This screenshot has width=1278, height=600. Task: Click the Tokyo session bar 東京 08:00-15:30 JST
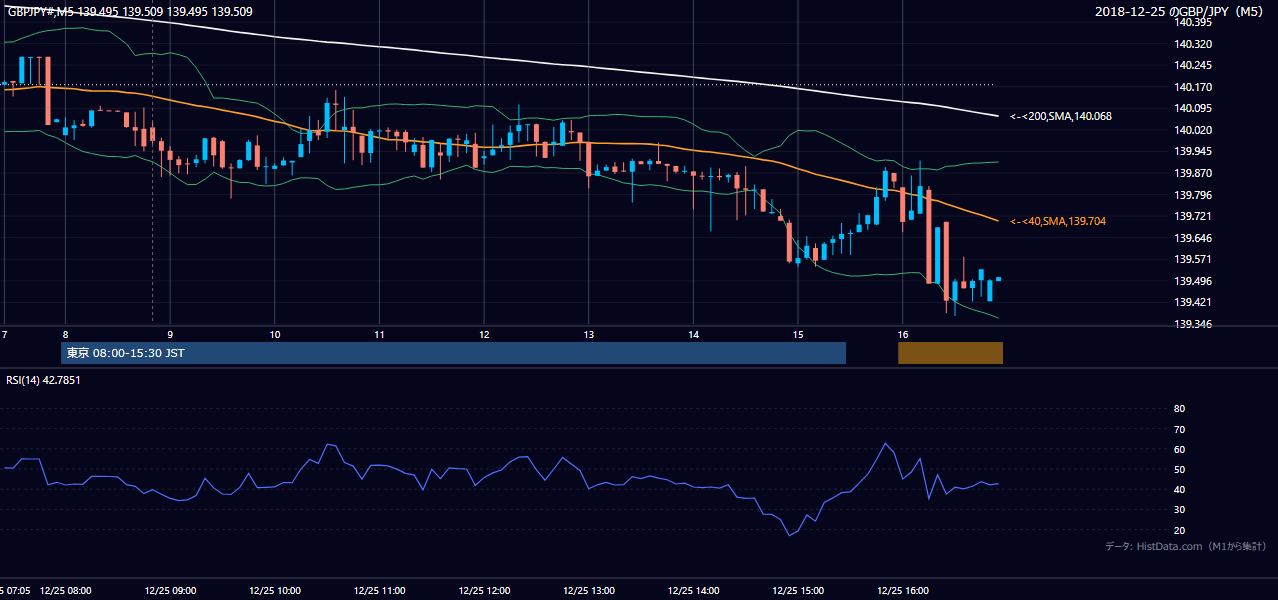pos(453,353)
